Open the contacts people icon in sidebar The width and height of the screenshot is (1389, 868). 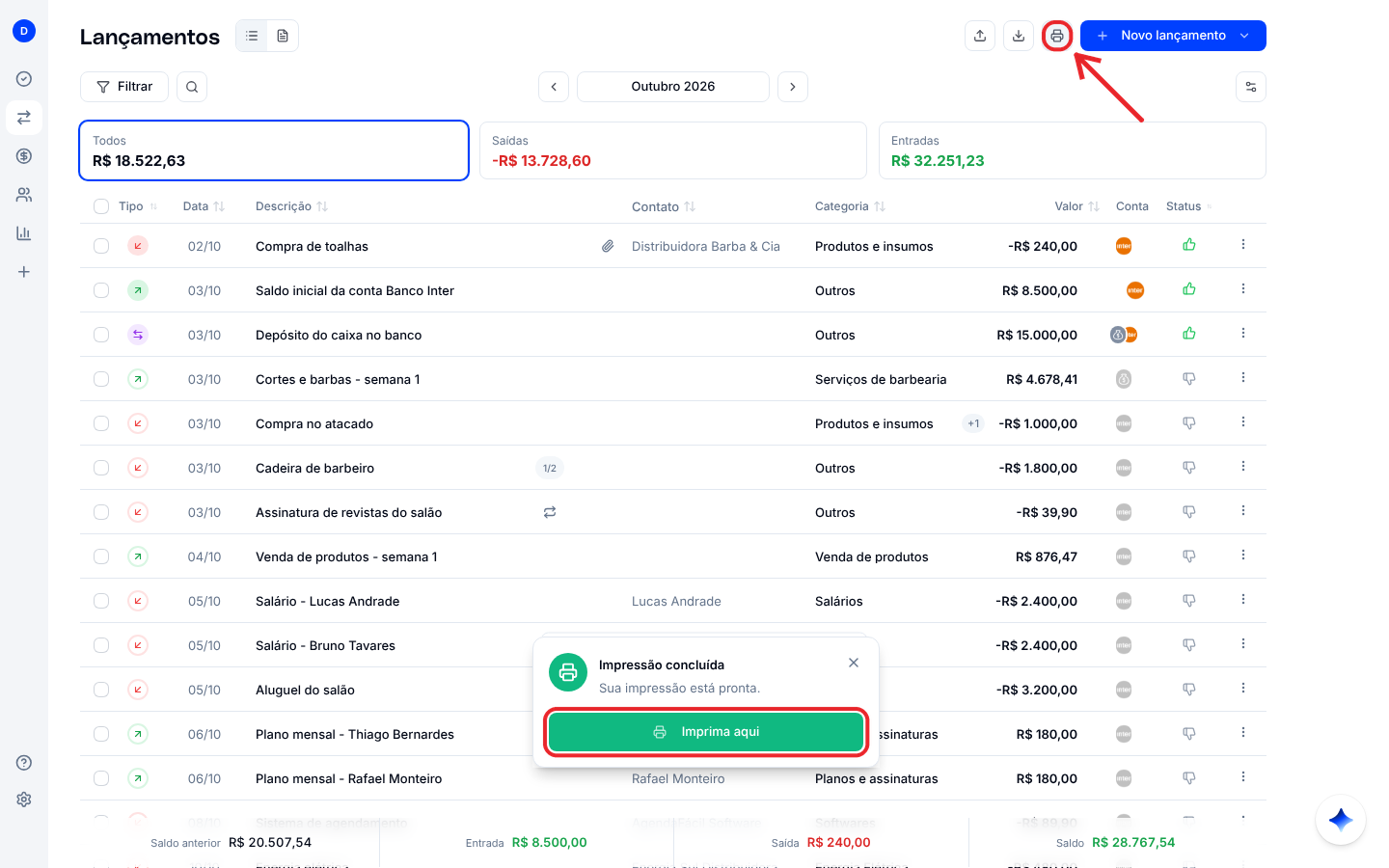(x=24, y=195)
